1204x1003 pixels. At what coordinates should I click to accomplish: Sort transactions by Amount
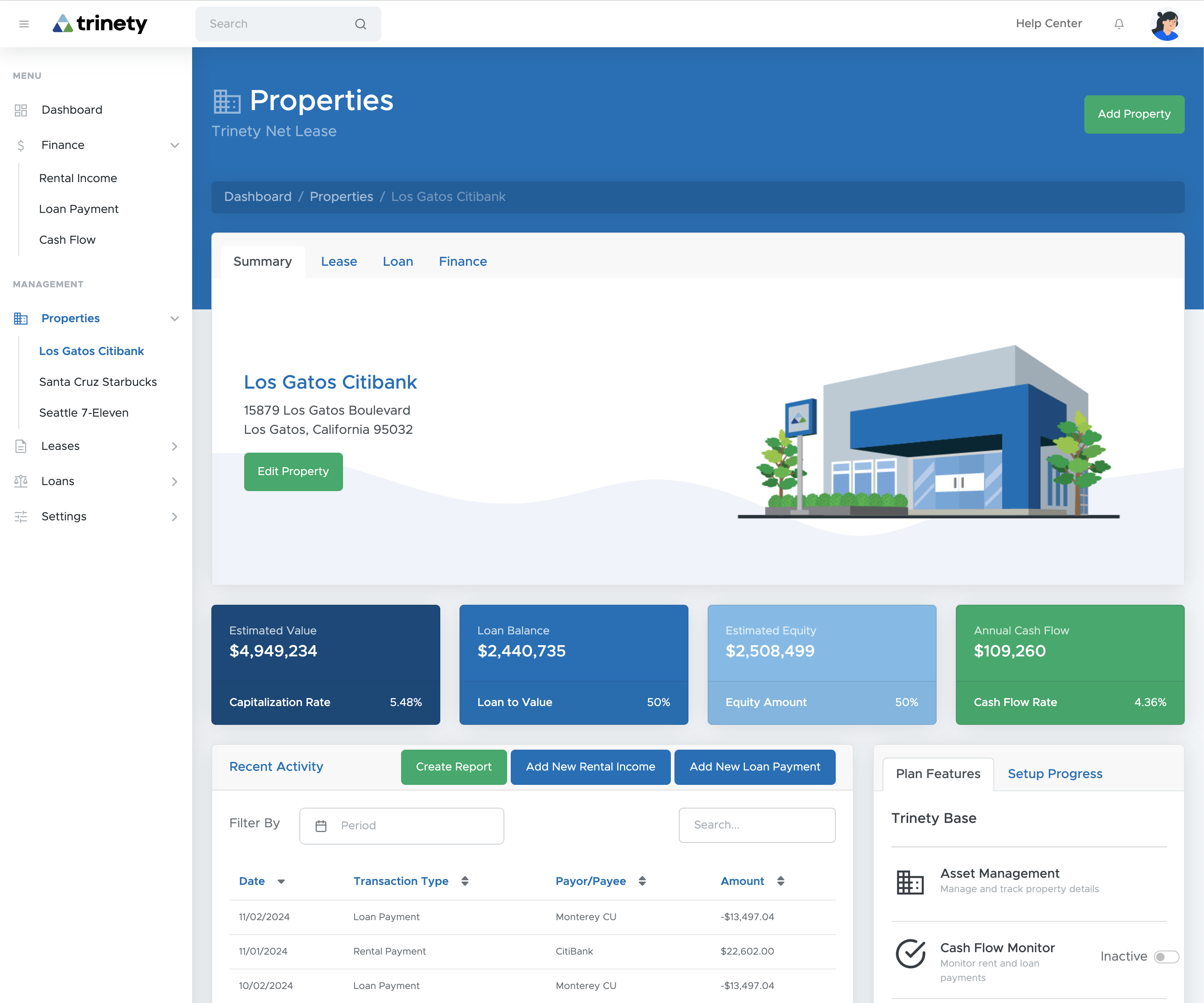click(x=781, y=881)
